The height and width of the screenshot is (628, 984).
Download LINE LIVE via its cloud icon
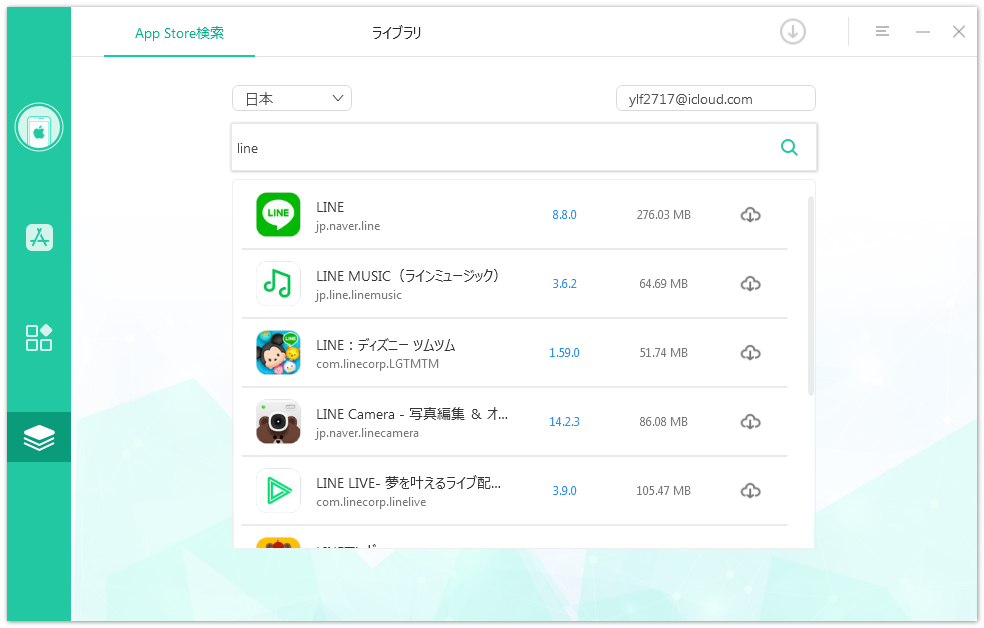click(x=751, y=491)
